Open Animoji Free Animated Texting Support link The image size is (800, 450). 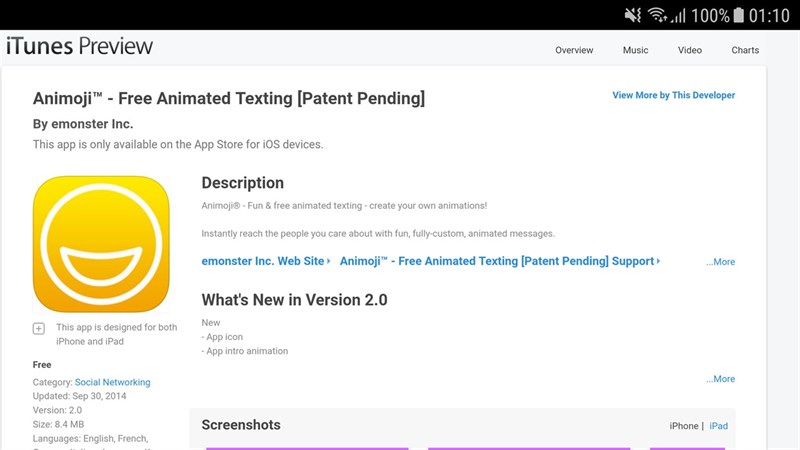point(498,261)
